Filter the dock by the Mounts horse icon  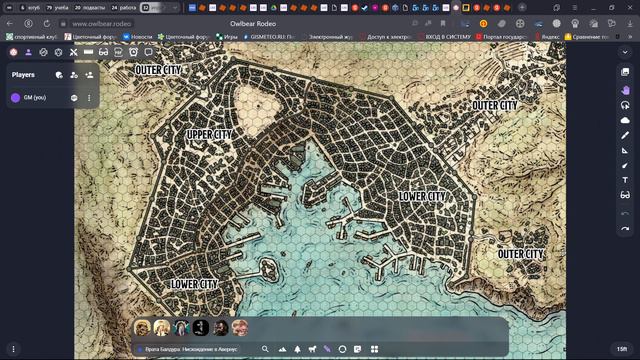click(x=313, y=349)
